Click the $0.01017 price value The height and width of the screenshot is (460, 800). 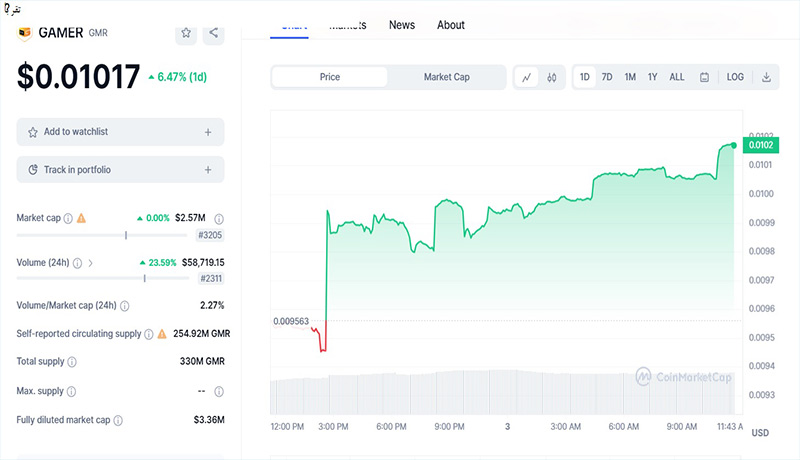(x=78, y=77)
